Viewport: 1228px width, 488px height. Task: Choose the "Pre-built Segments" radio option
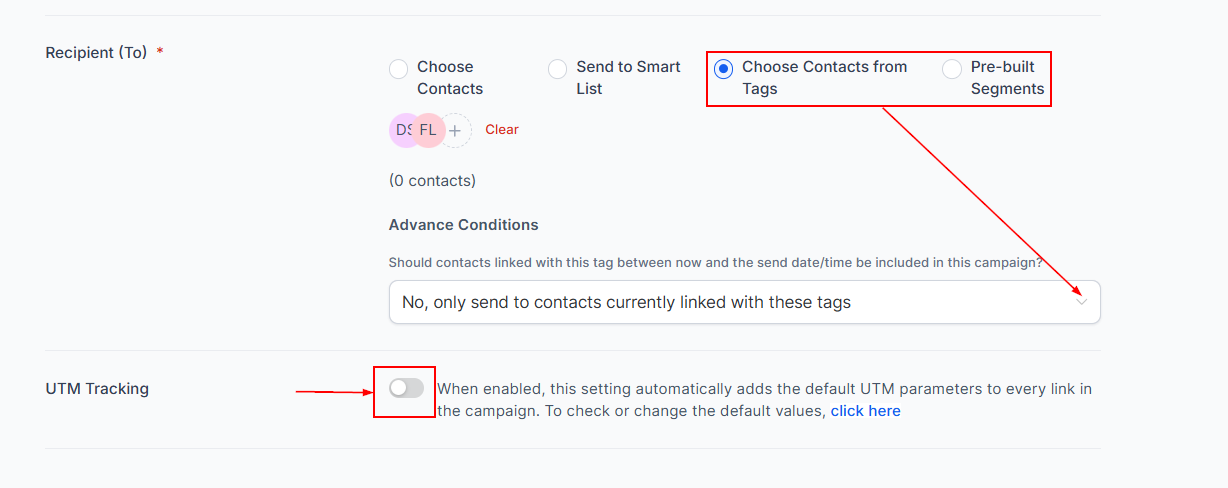pos(952,69)
